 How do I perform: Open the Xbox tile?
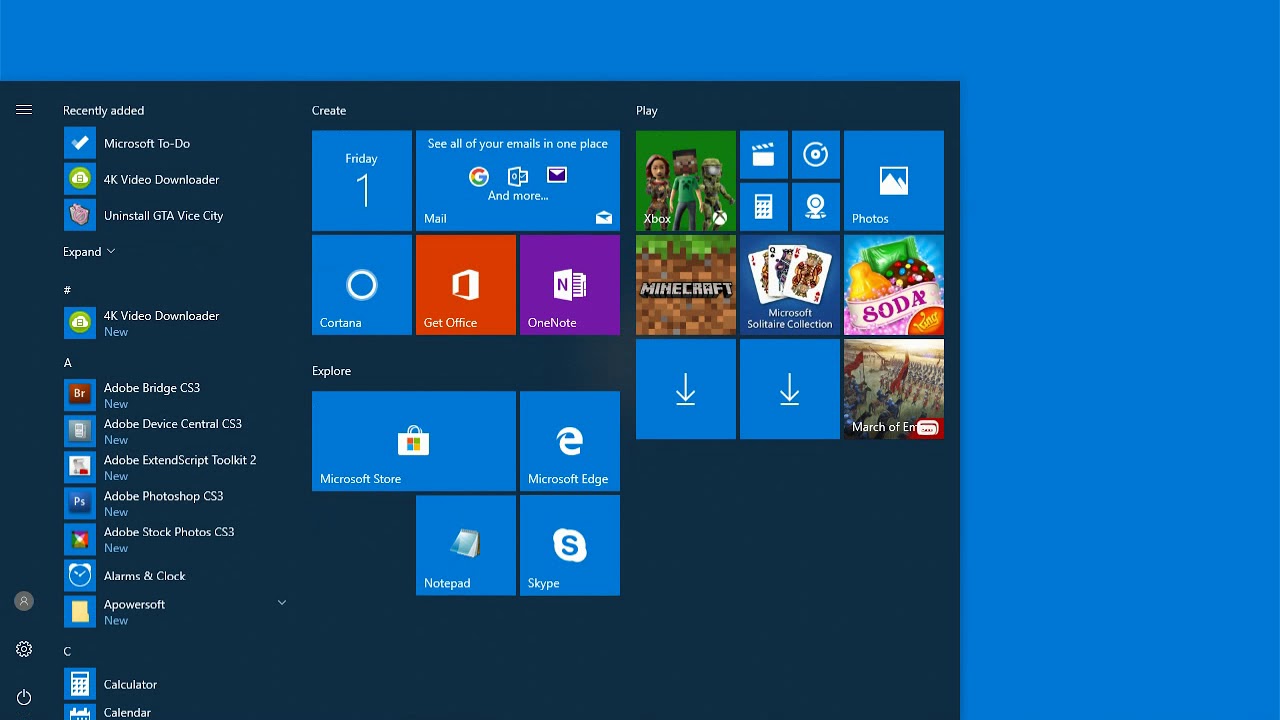pos(686,181)
